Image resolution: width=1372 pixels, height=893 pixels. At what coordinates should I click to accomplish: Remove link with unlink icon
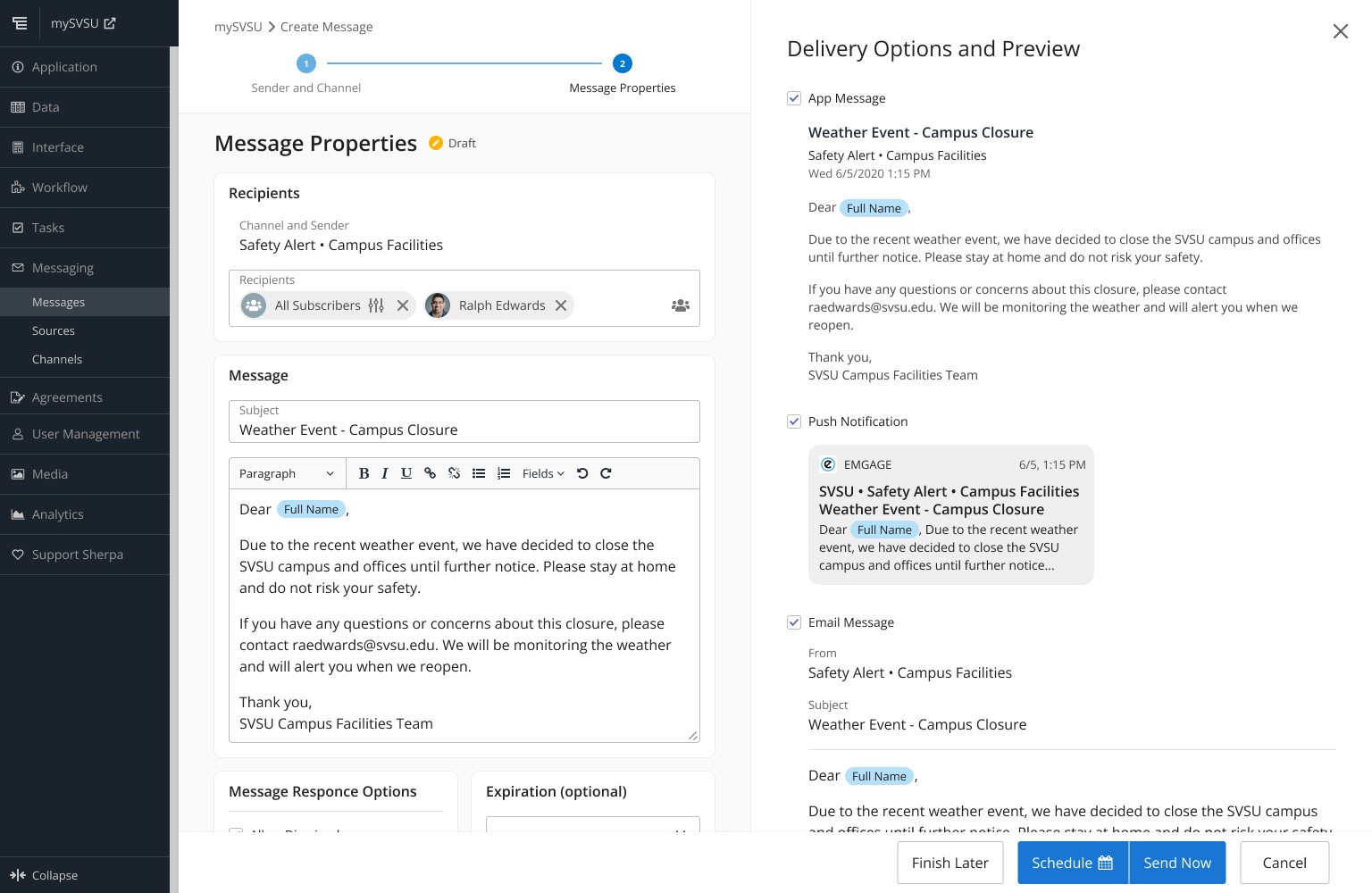[x=454, y=473]
